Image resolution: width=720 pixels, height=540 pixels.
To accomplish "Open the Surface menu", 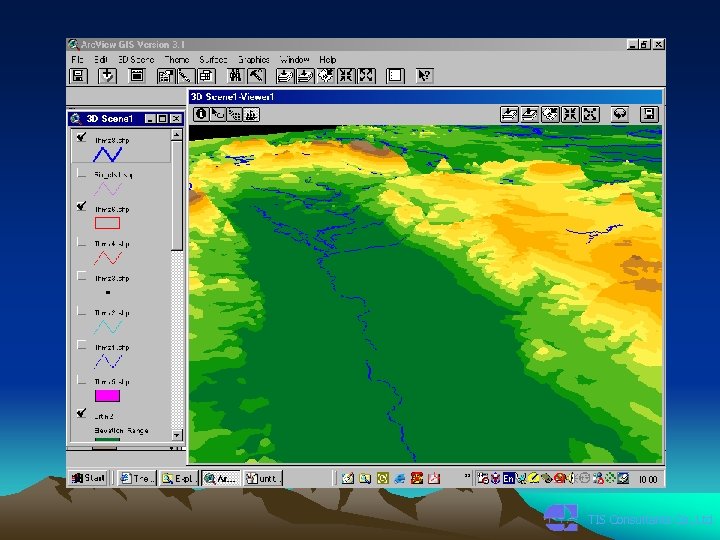I will click(x=213, y=60).
